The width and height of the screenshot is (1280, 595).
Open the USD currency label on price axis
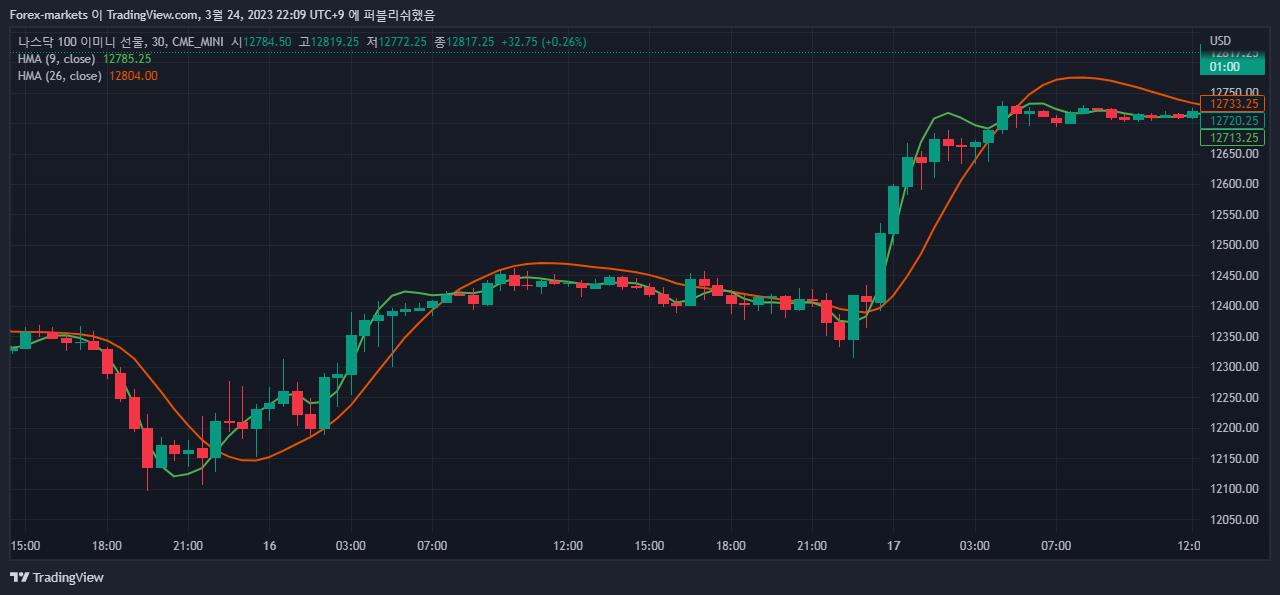click(x=1220, y=41)
